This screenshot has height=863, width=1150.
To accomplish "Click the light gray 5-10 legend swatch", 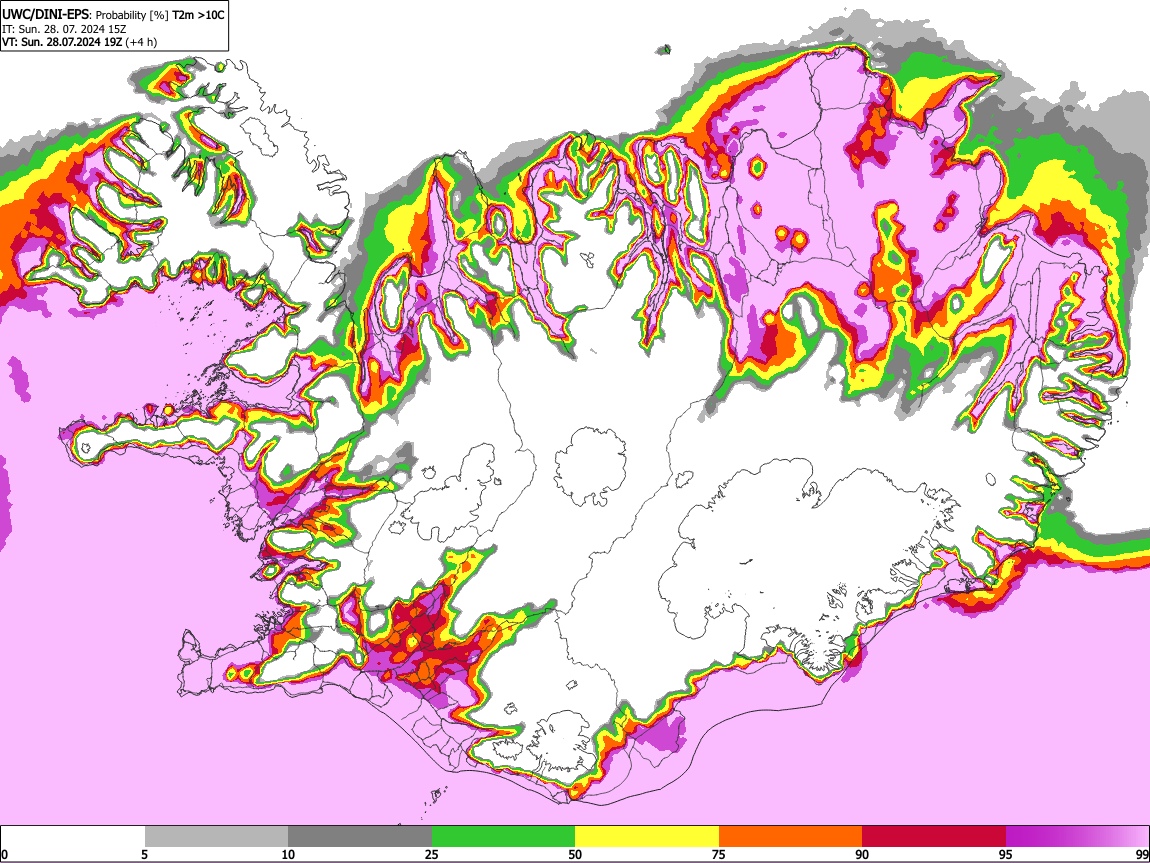I will click(216, 837).
